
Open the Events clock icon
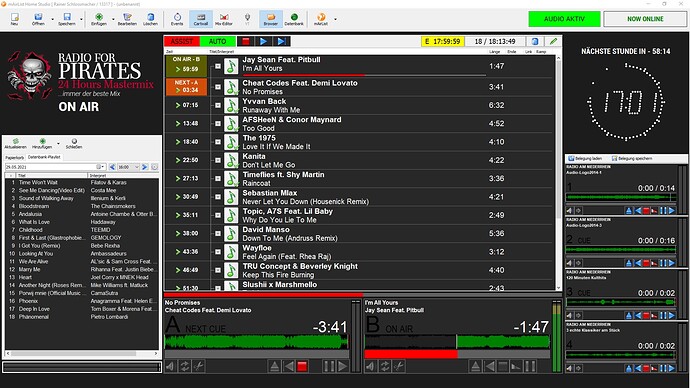pos(177,19)
